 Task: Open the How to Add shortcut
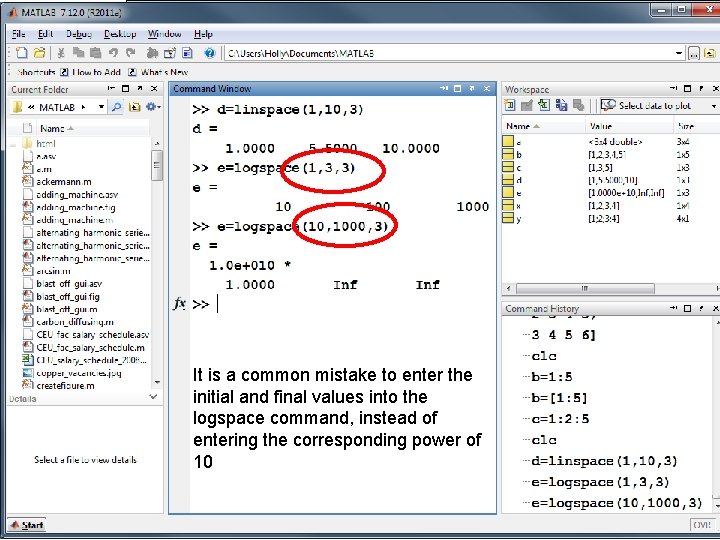pyautogui.click(x=91, y=72)
